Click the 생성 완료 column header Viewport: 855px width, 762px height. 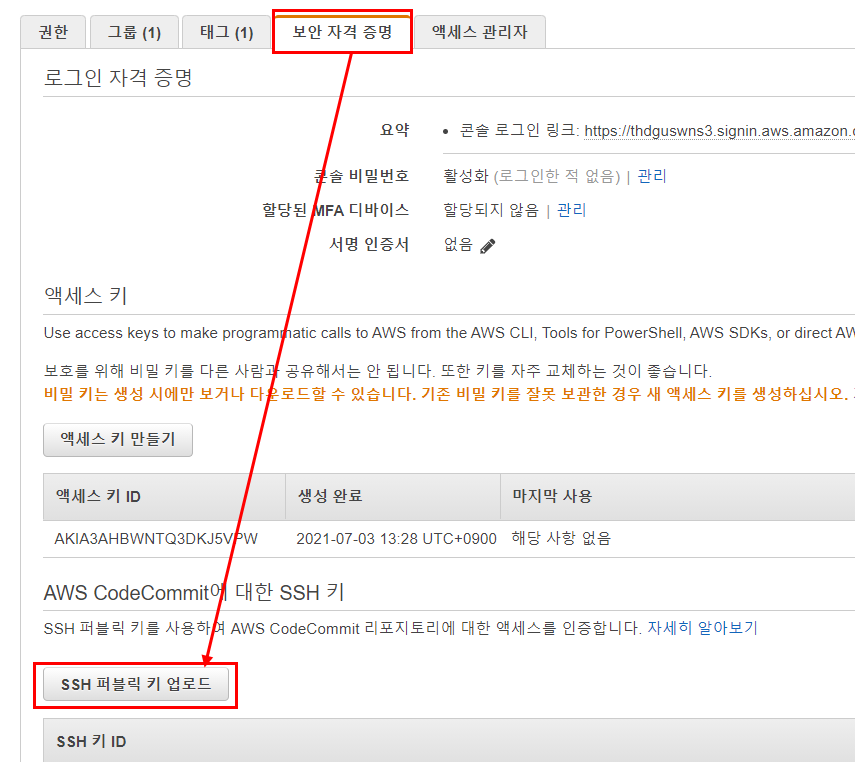coord(393,496)
